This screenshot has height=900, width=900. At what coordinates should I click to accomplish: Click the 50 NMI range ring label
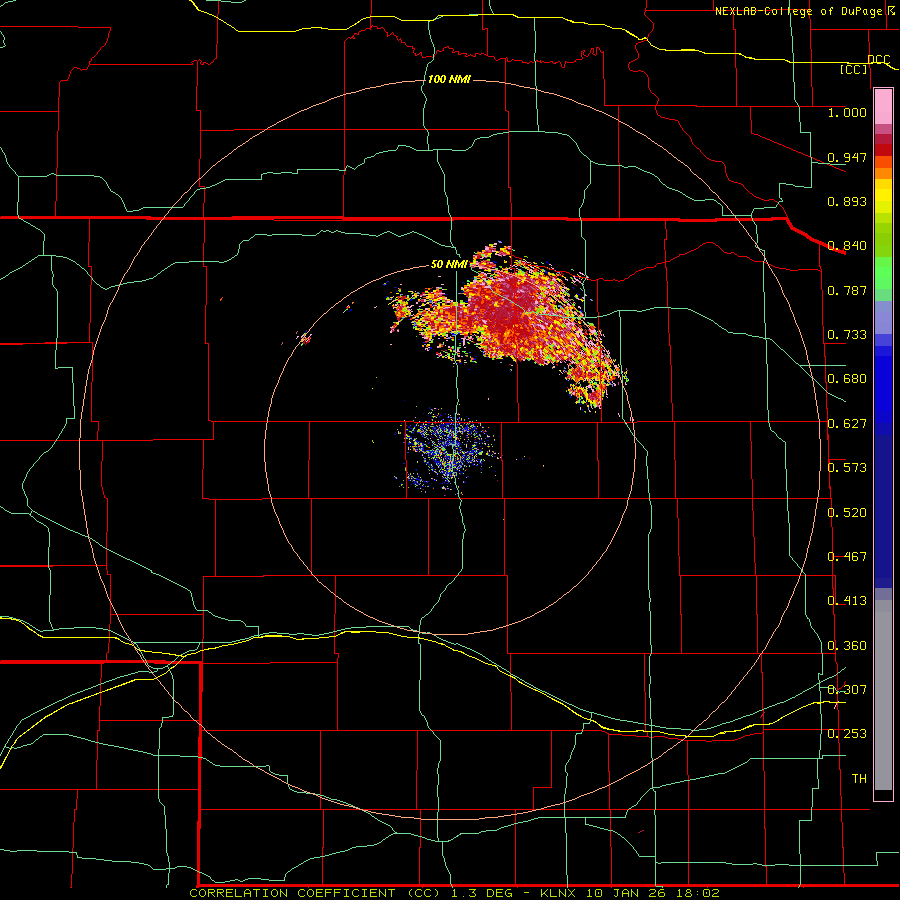449,264
